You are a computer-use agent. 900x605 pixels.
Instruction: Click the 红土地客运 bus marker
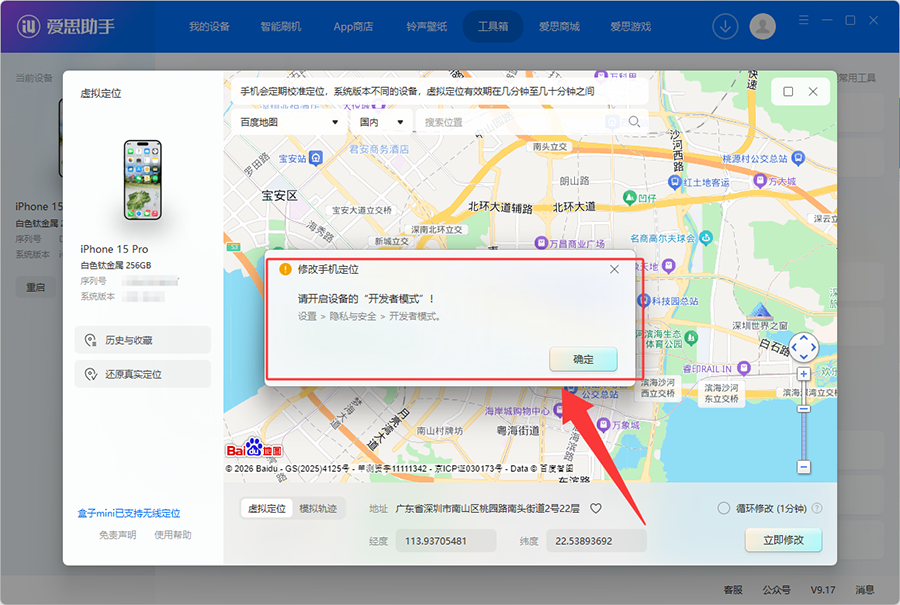[675, 183]
